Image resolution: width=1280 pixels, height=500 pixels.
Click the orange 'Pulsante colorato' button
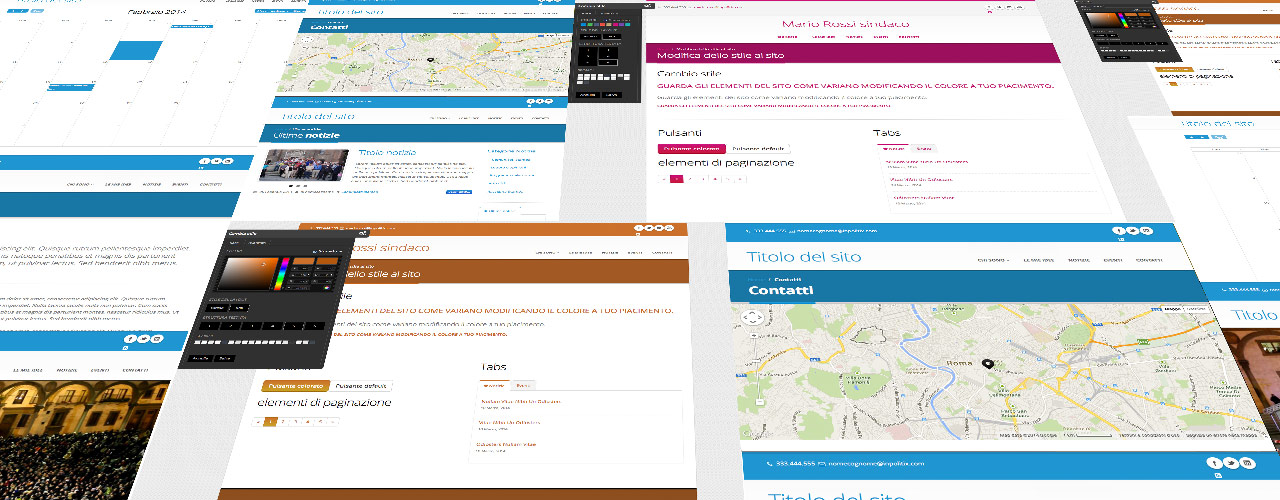pos(295,385)
